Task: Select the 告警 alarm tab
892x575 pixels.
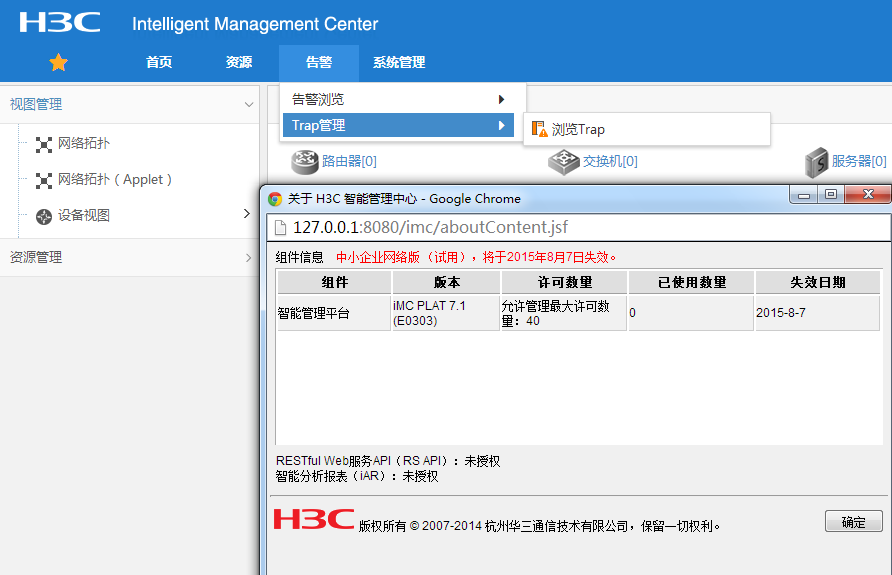Action: click(319, 62)
